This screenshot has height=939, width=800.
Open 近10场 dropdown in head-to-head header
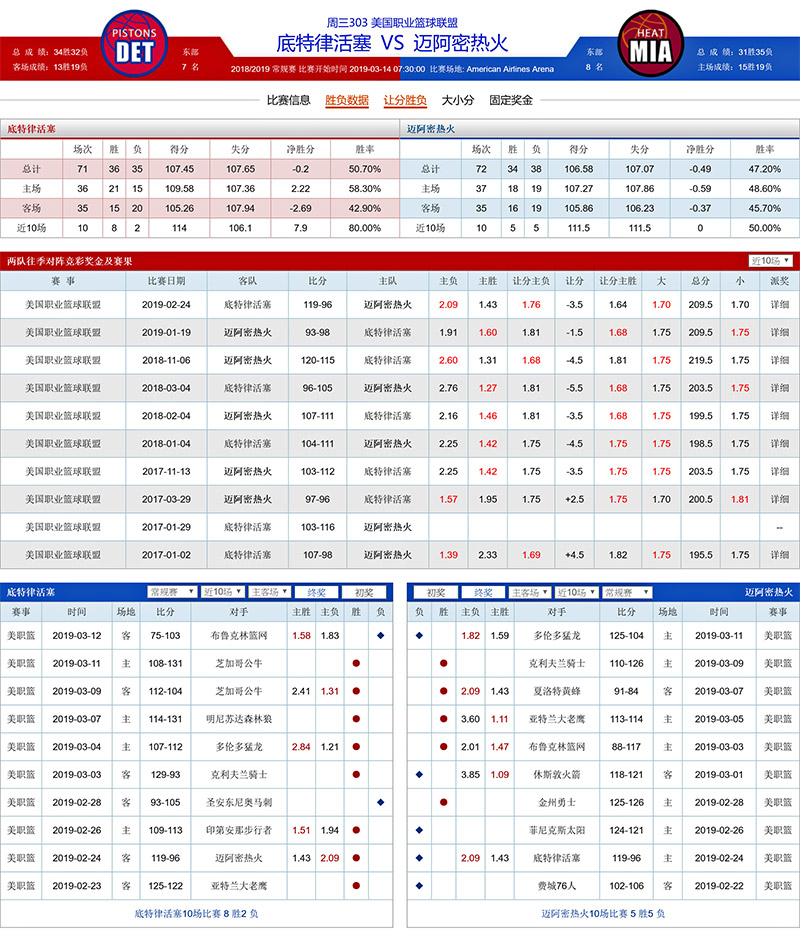(x=771, y=261)
